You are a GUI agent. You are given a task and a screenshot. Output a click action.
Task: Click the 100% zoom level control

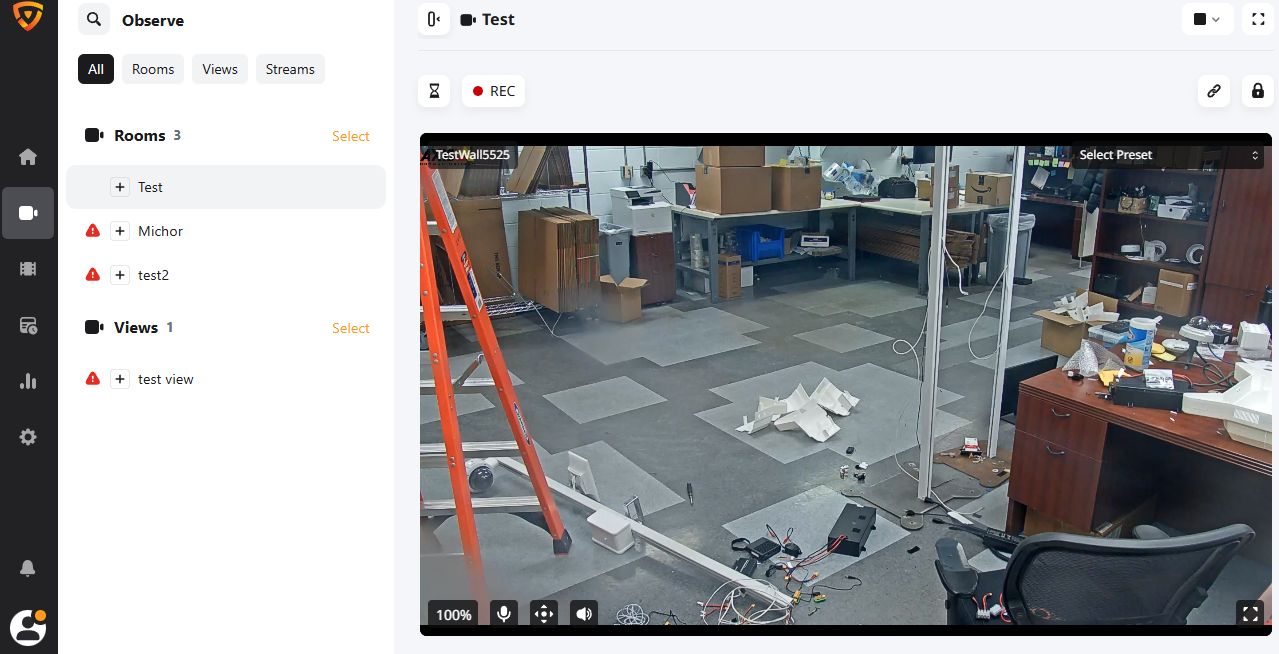(453, 614)
